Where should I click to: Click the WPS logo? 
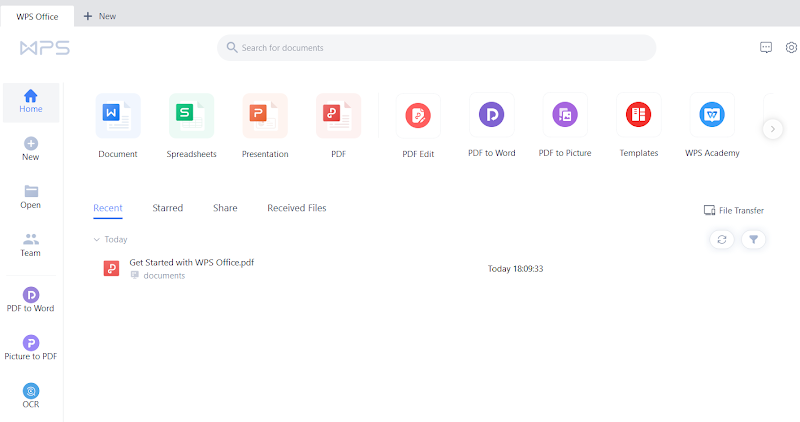click(x=45, y=48)
